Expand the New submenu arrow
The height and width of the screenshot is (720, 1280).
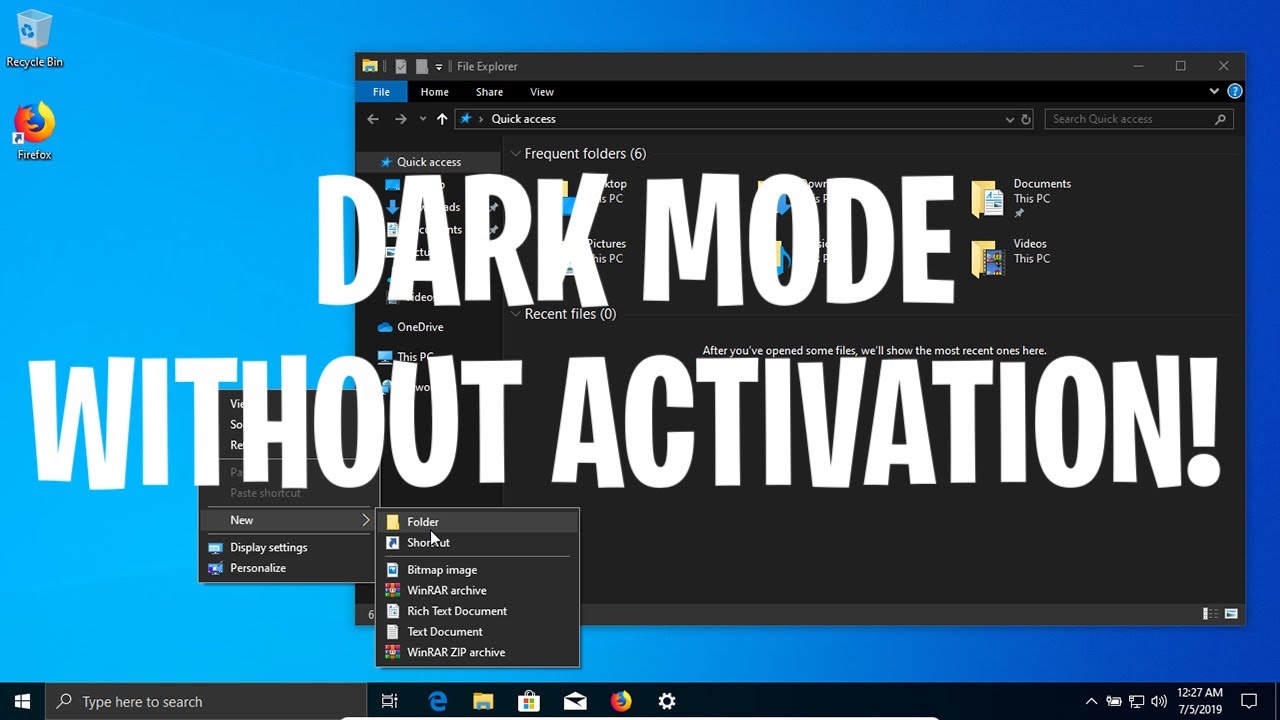pos(366,520)
